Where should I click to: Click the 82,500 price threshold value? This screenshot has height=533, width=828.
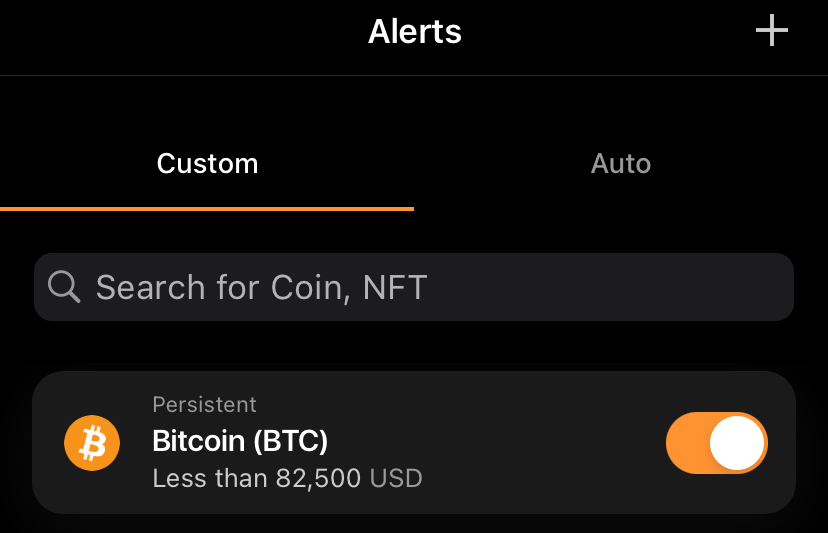click(x=318, y=478)
